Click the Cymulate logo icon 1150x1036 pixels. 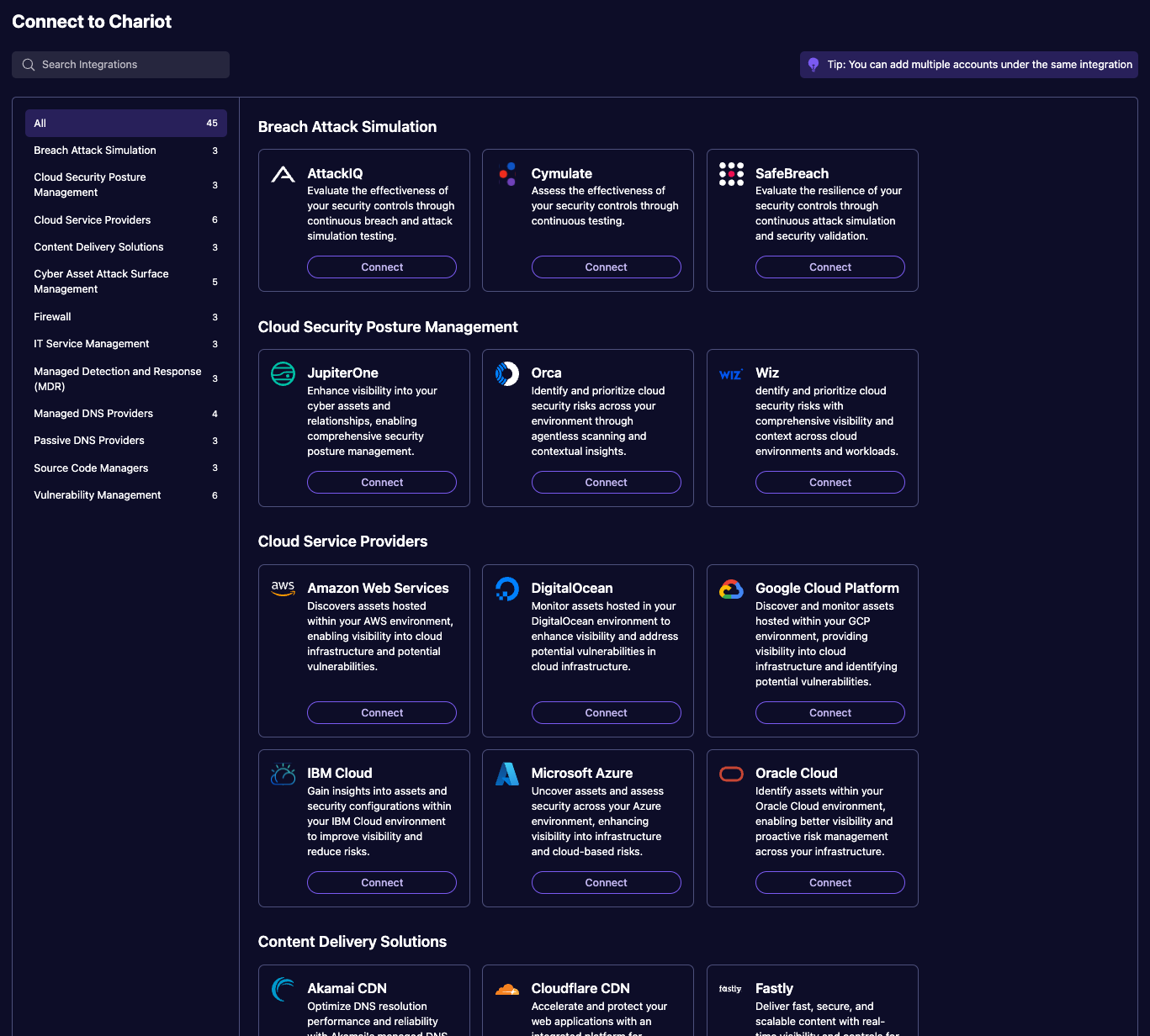507,174
